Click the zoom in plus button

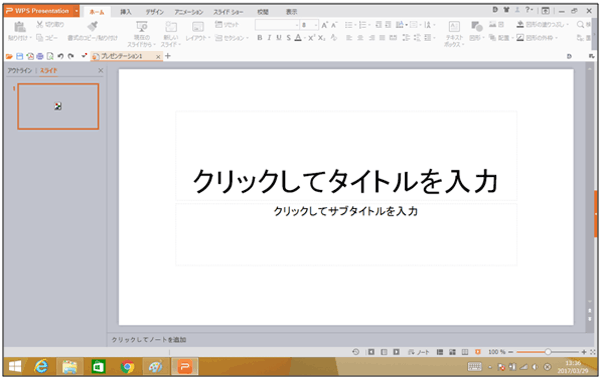(584, 352)
